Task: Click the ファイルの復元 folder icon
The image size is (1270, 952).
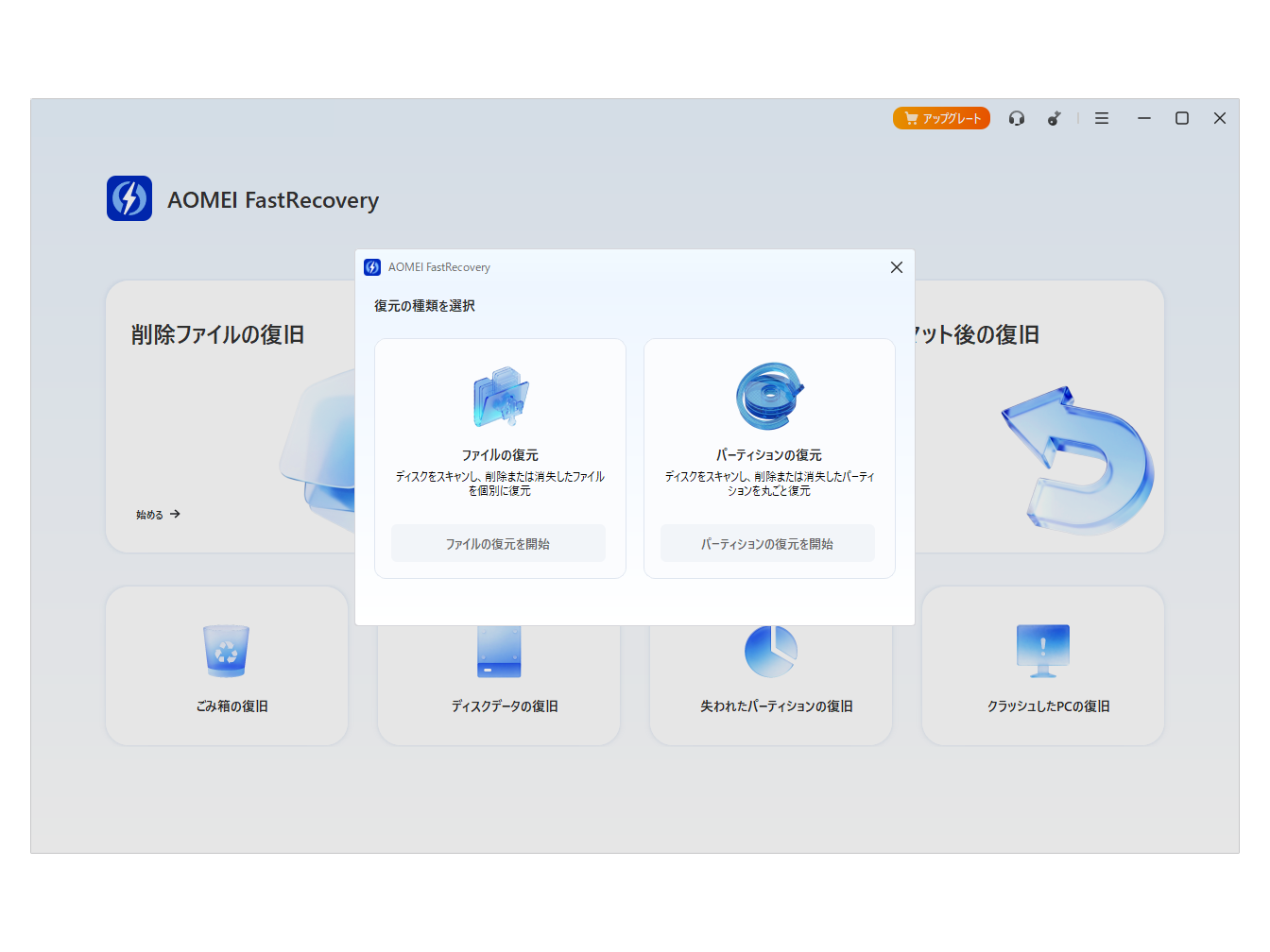Action: [500, 398]
